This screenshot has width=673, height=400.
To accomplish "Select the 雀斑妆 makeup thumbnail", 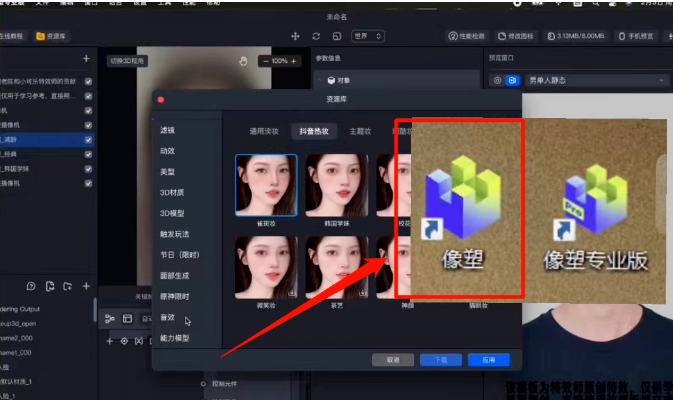I will 266,185.
